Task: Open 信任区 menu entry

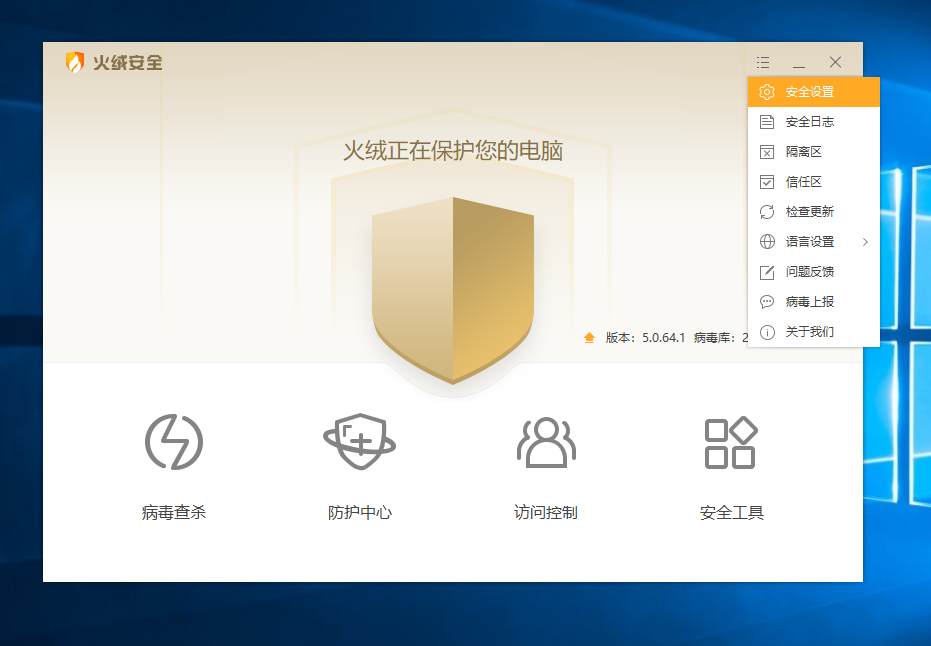Action: pyautogui.click(x=813, y=182)
